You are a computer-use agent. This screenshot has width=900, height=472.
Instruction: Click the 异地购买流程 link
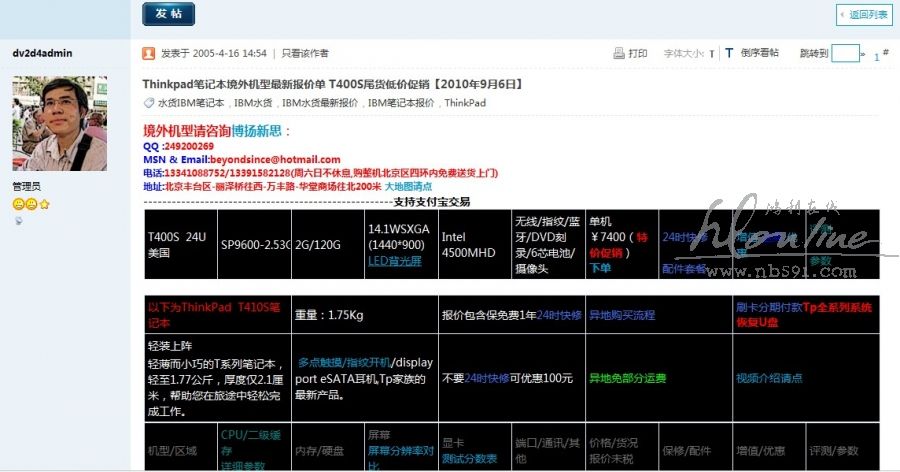click(621, 314)
